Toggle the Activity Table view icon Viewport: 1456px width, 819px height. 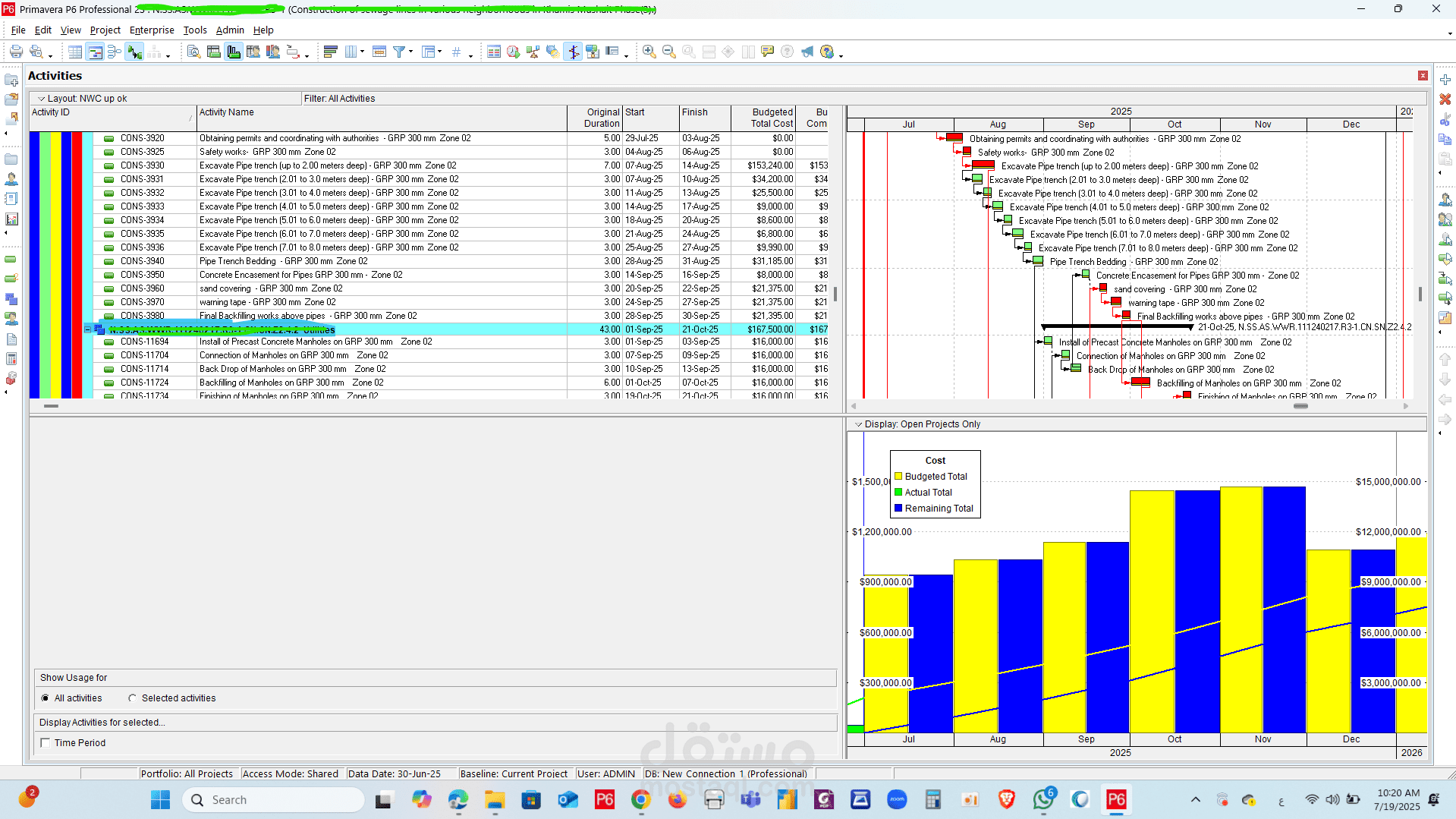tap(75, 52)
